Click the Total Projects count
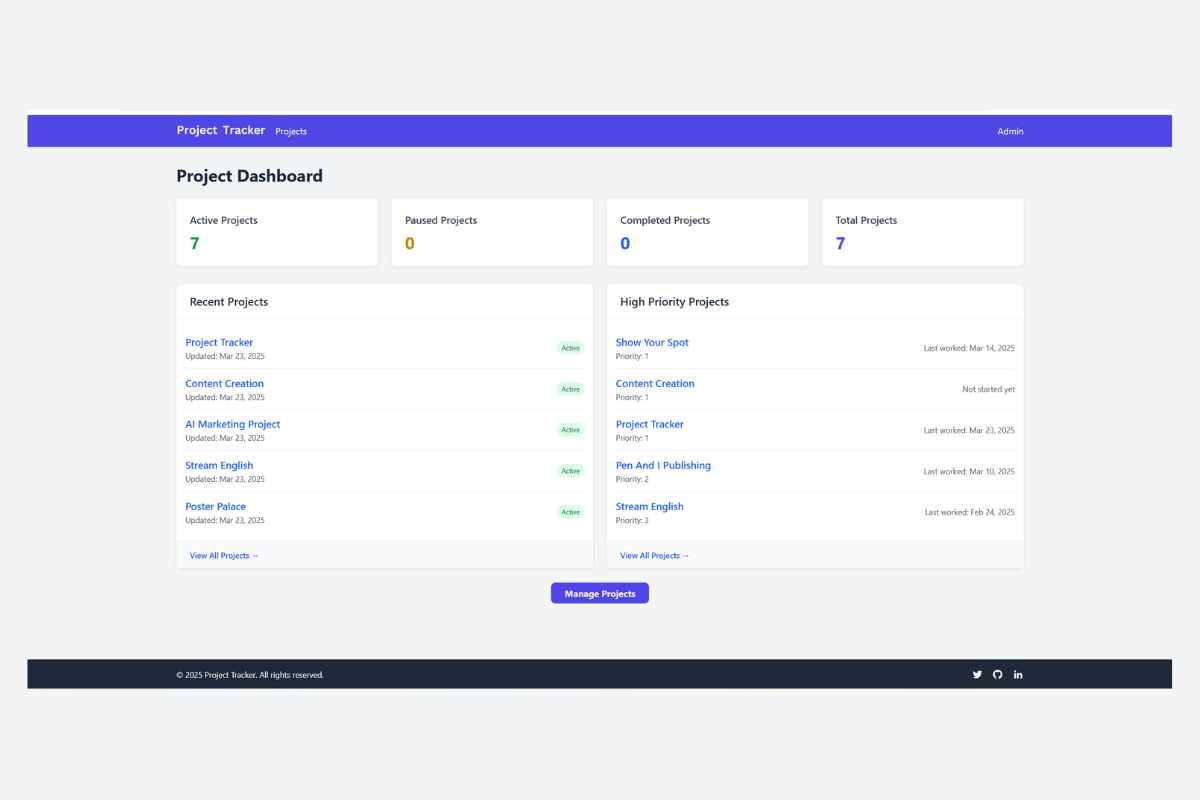1200x800 pixels. (840, 243)
